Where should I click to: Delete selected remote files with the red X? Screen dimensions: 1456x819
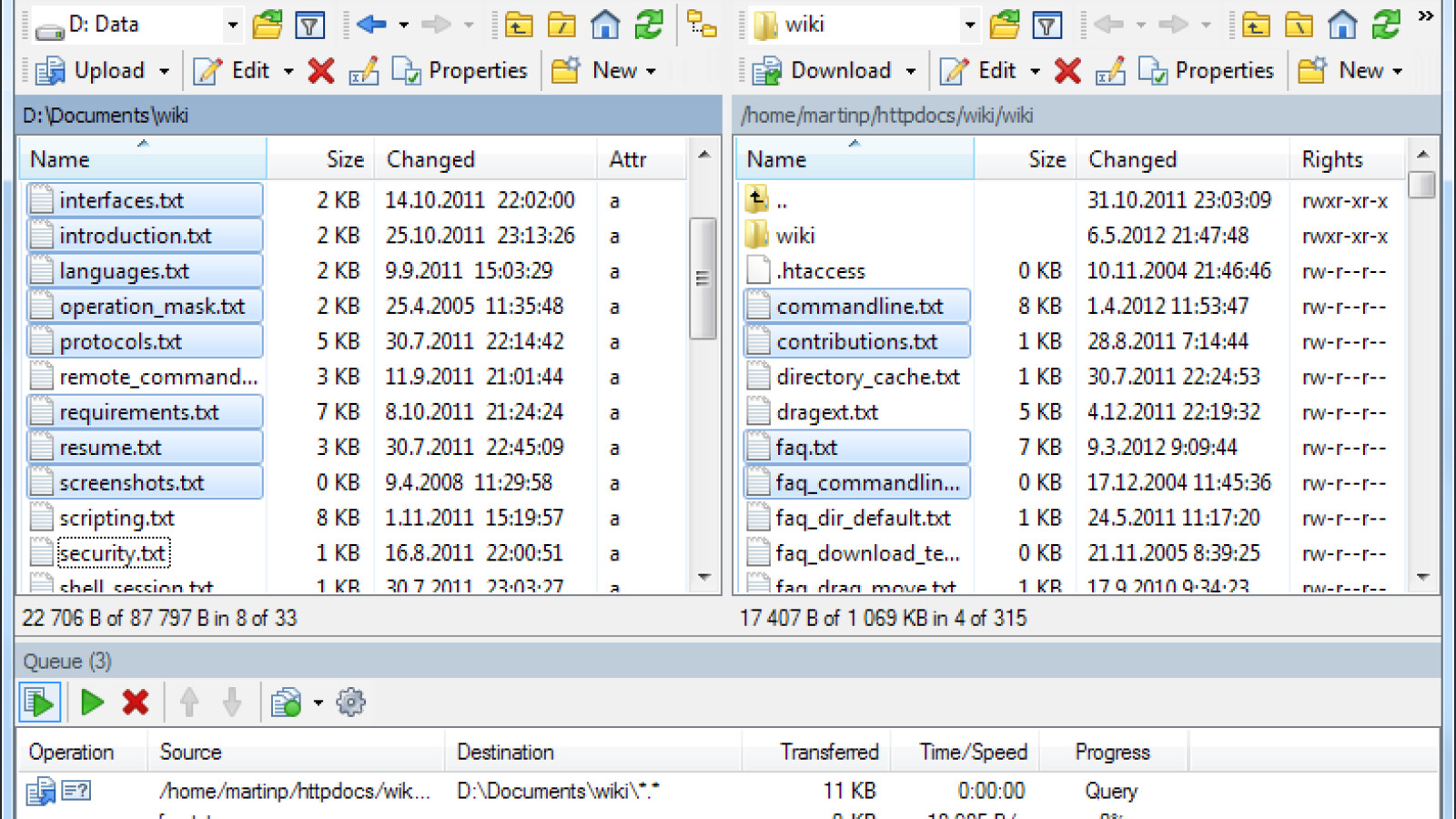tap(1067, 70)
